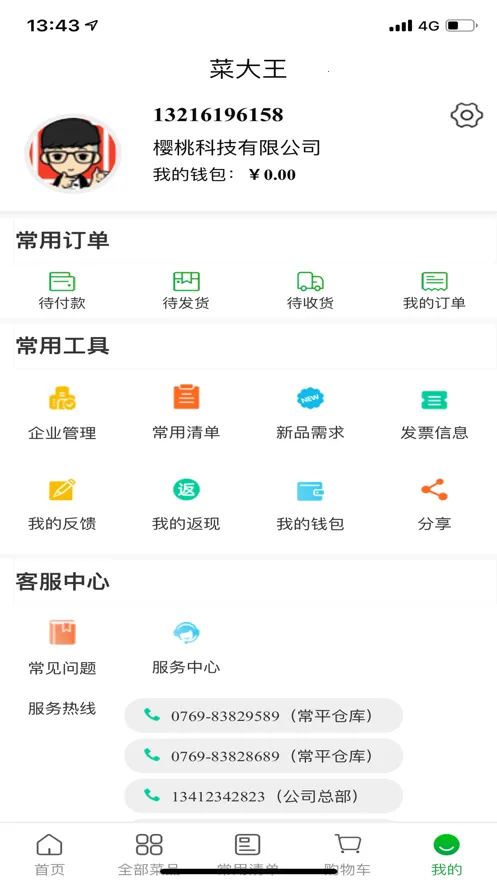Tap the user avatar picture
The width and height of the screenshot is (497, 883).
click(x=73, y=153)
